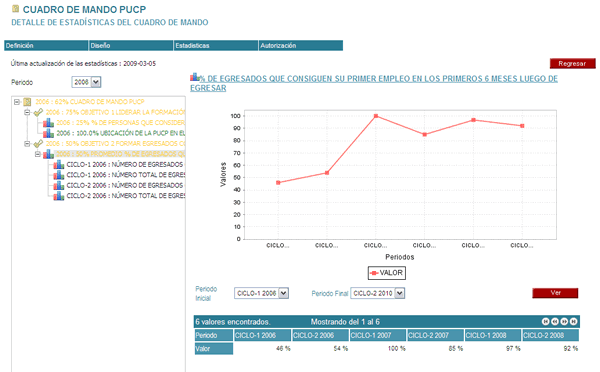Select 2006 : 75% OBJETIVO 1 LIDERAR row

pyautogui.click(x=115, y=113)
